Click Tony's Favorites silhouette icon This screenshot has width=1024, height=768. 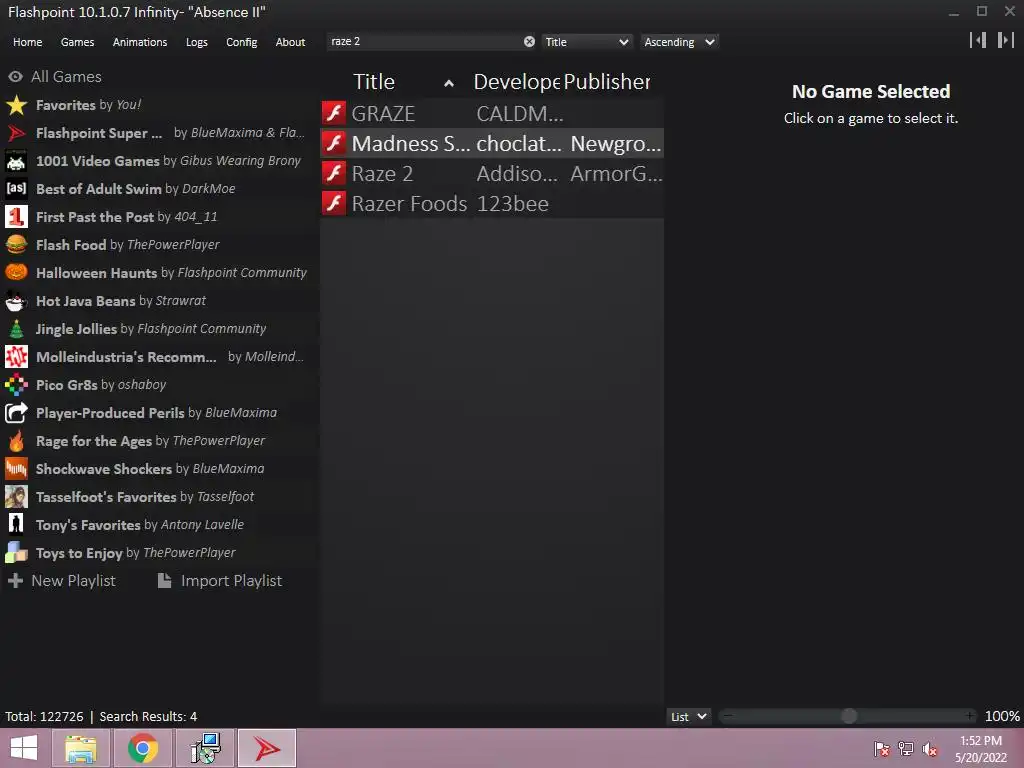16,524
